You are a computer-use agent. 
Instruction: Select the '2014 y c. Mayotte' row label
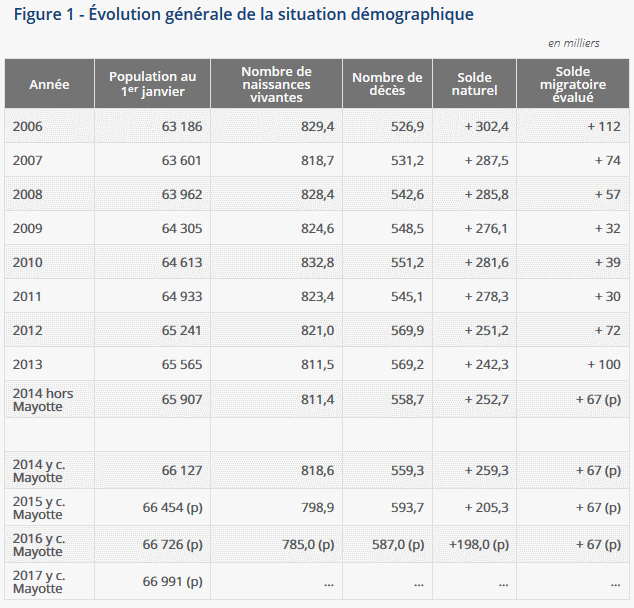click(39, 471)
